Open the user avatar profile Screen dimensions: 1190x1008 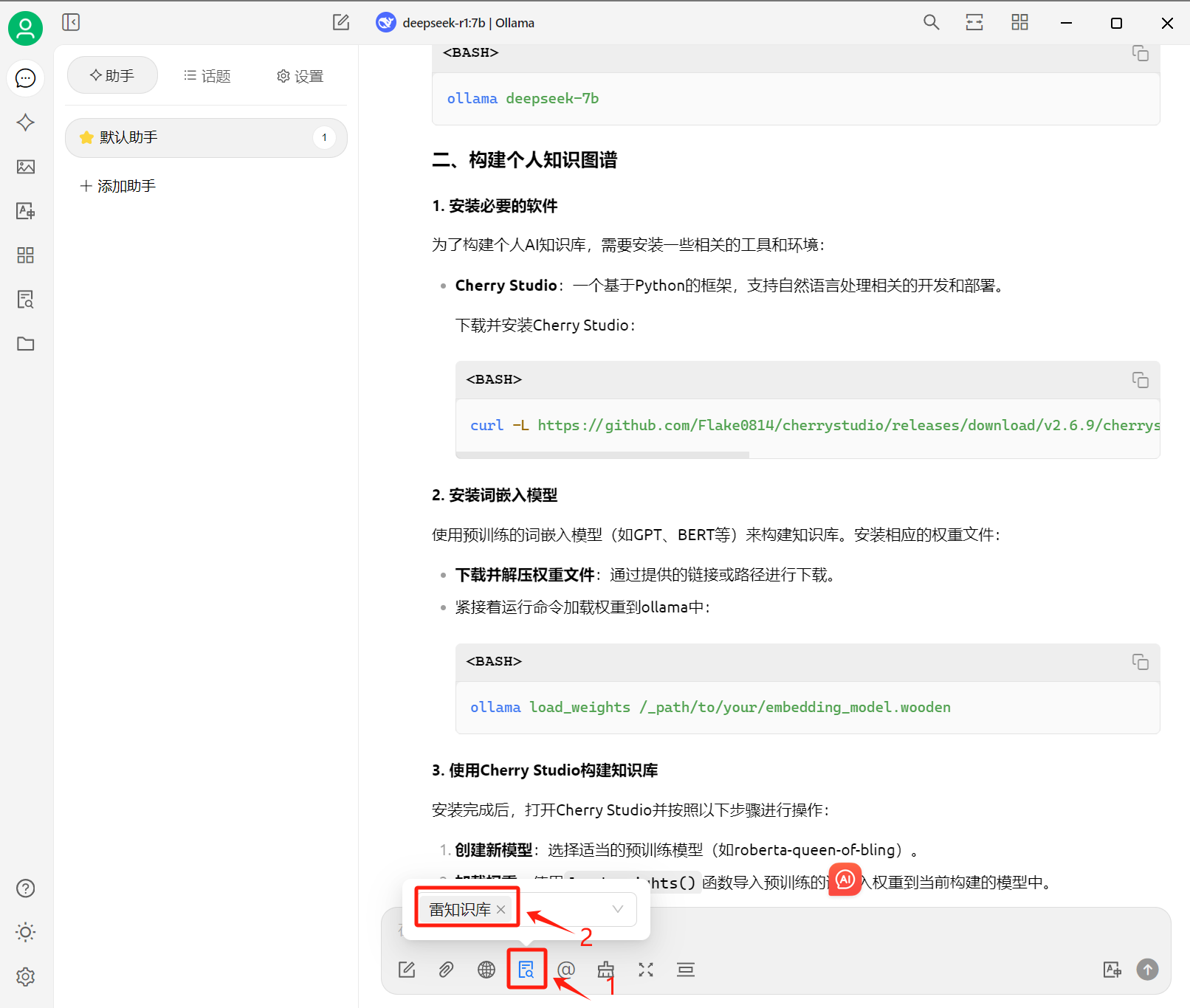point(26,29)
